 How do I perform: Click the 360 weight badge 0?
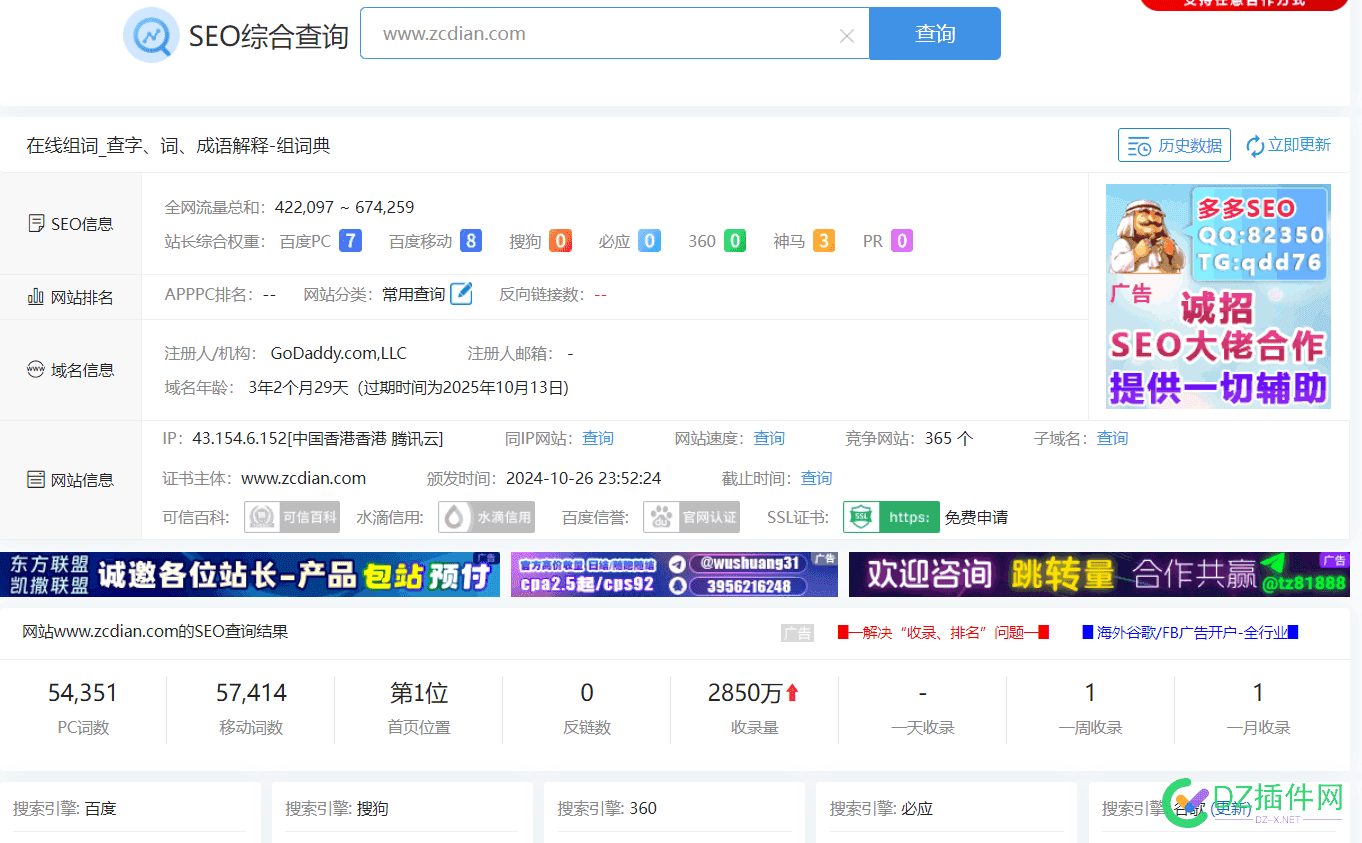[735, 241]
